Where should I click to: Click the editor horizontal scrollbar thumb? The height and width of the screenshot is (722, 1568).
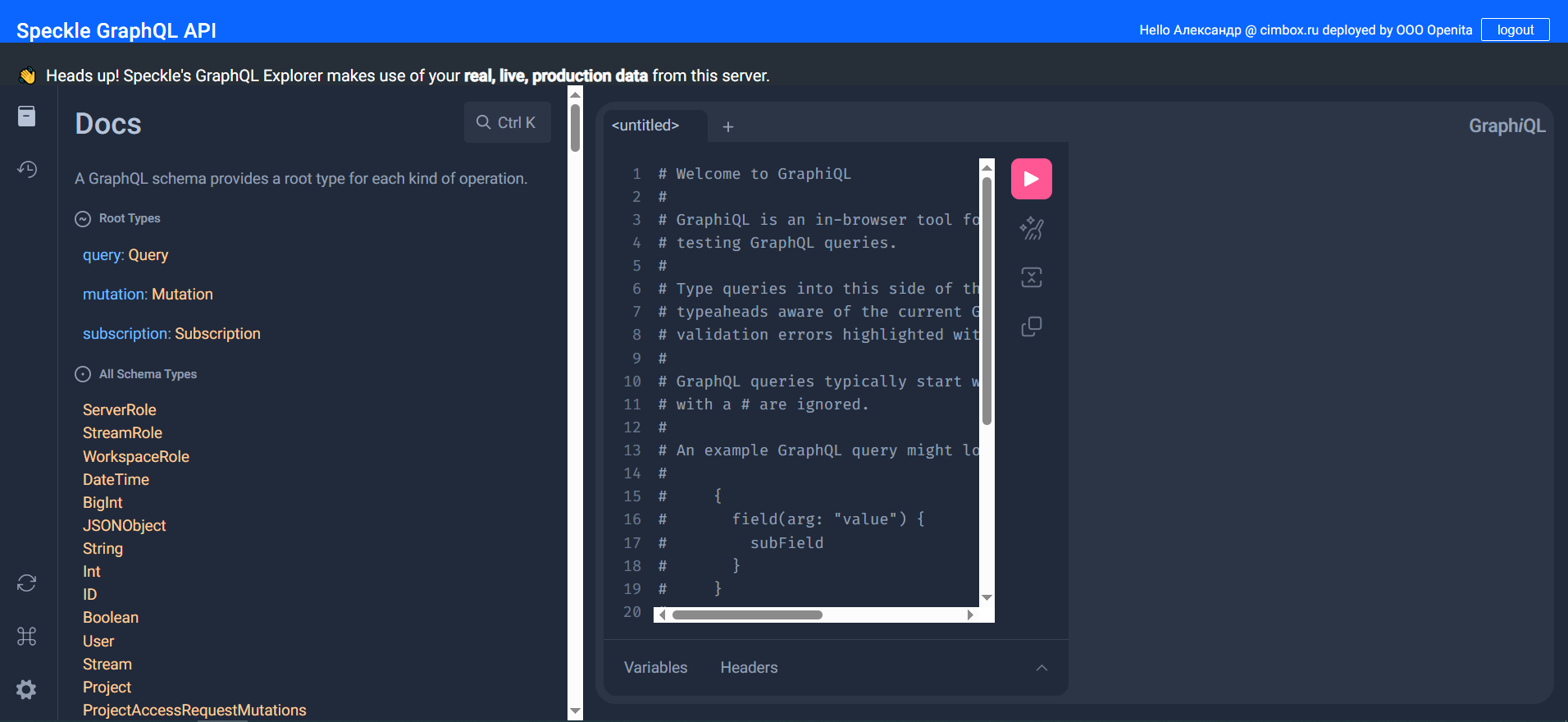(747, 615)
